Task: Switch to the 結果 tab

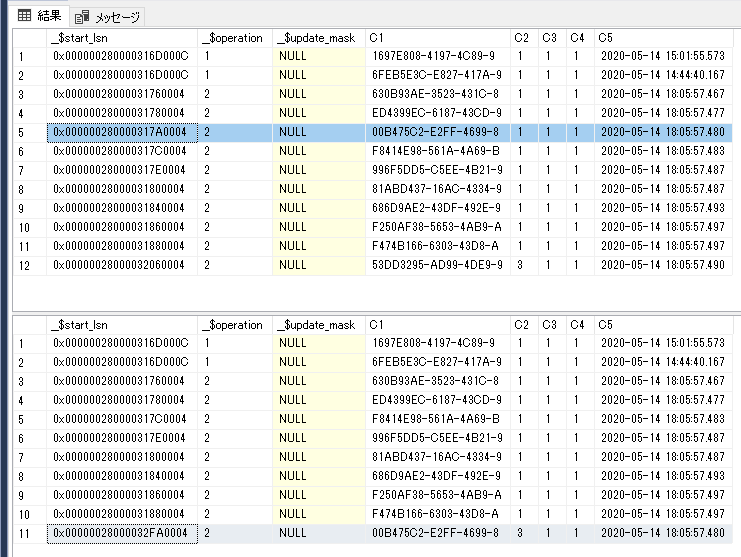Action: [x=40, y=16]
